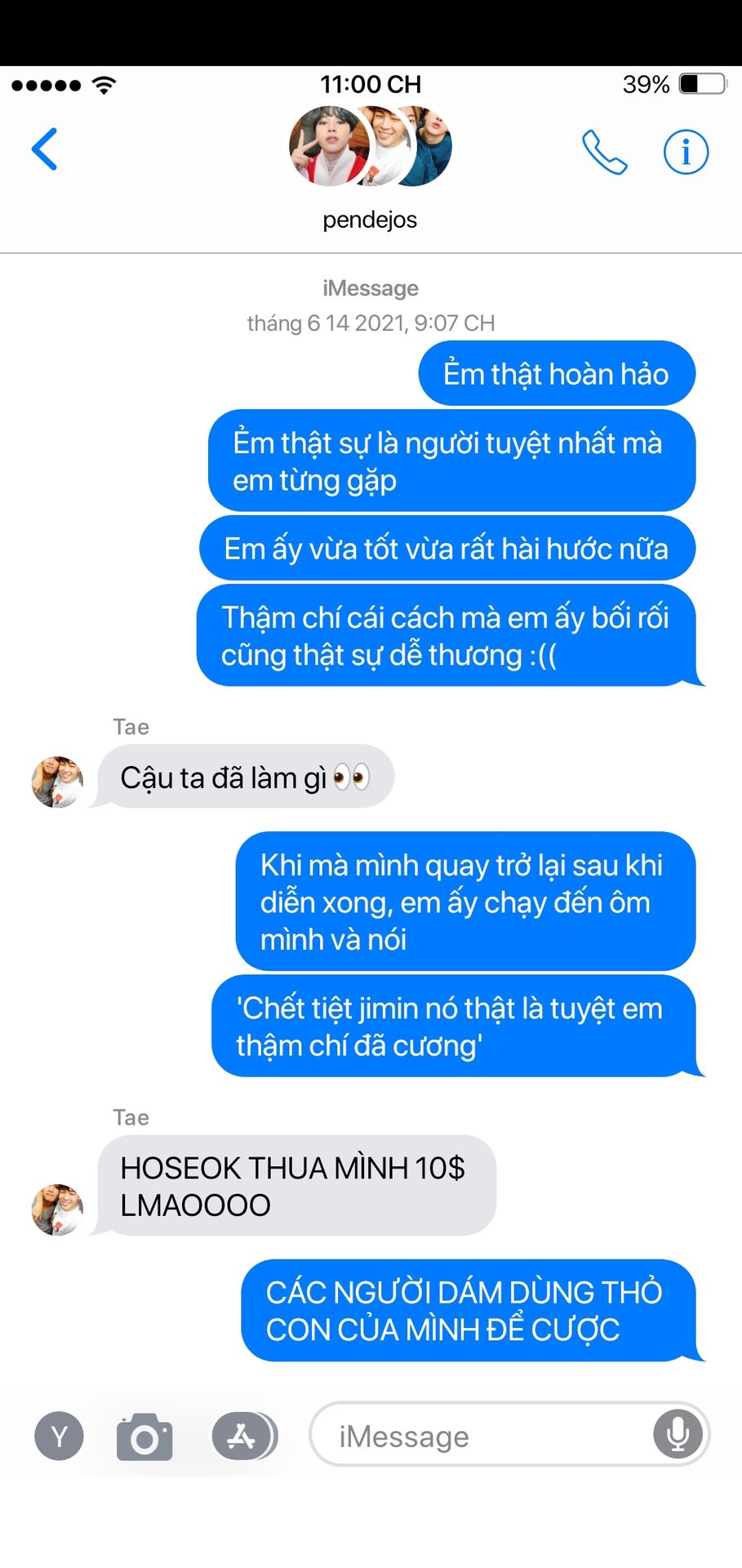
Task: Check the Wi-Fi status icon
Action: coord(104,85)
